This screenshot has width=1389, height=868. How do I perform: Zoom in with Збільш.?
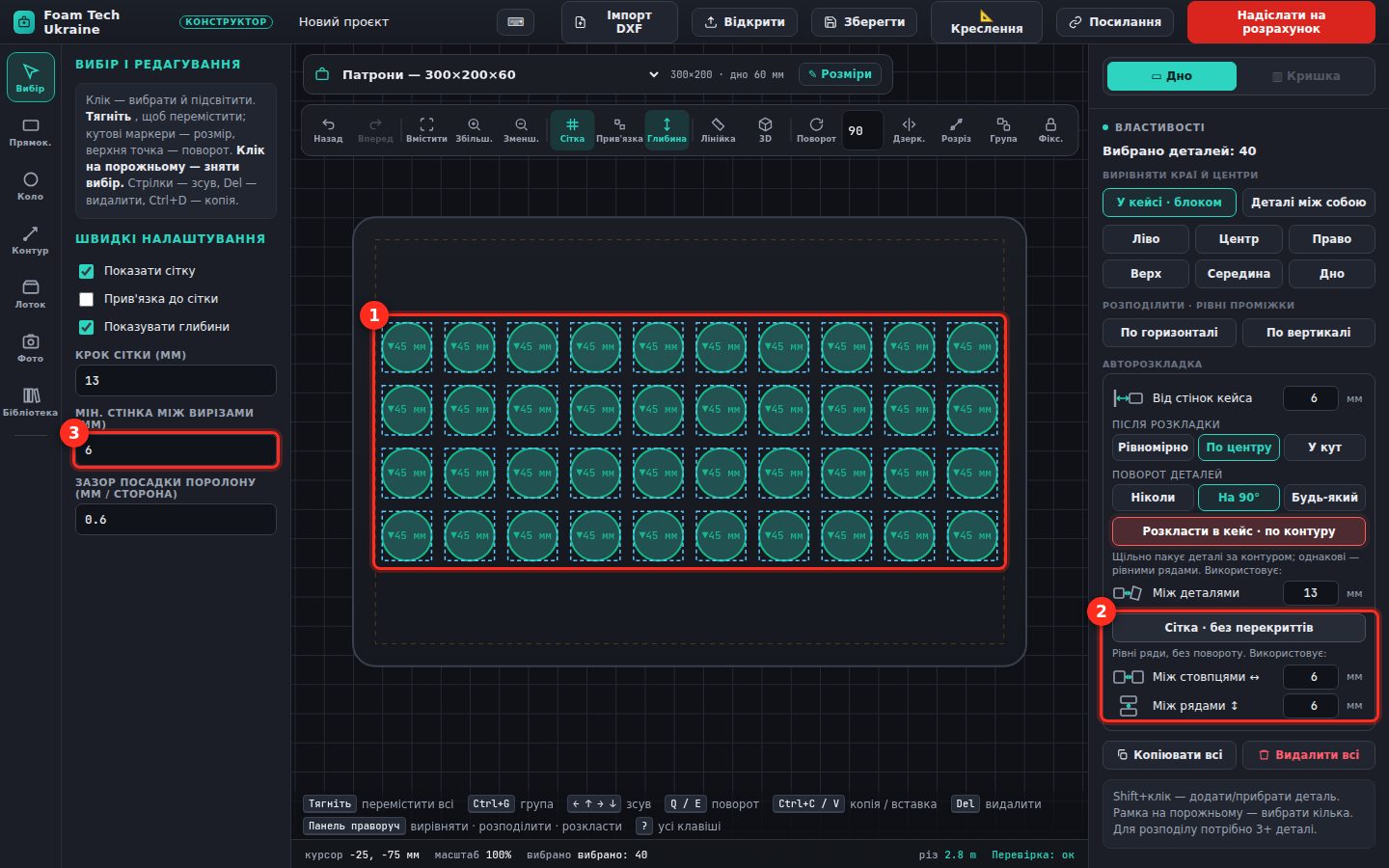tap(474, 130)
